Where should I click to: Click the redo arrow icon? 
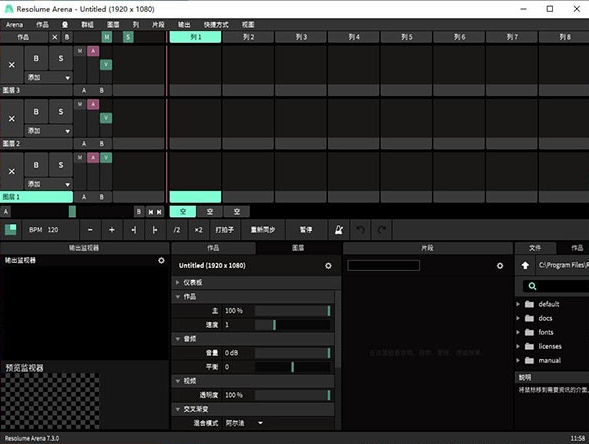382,230
